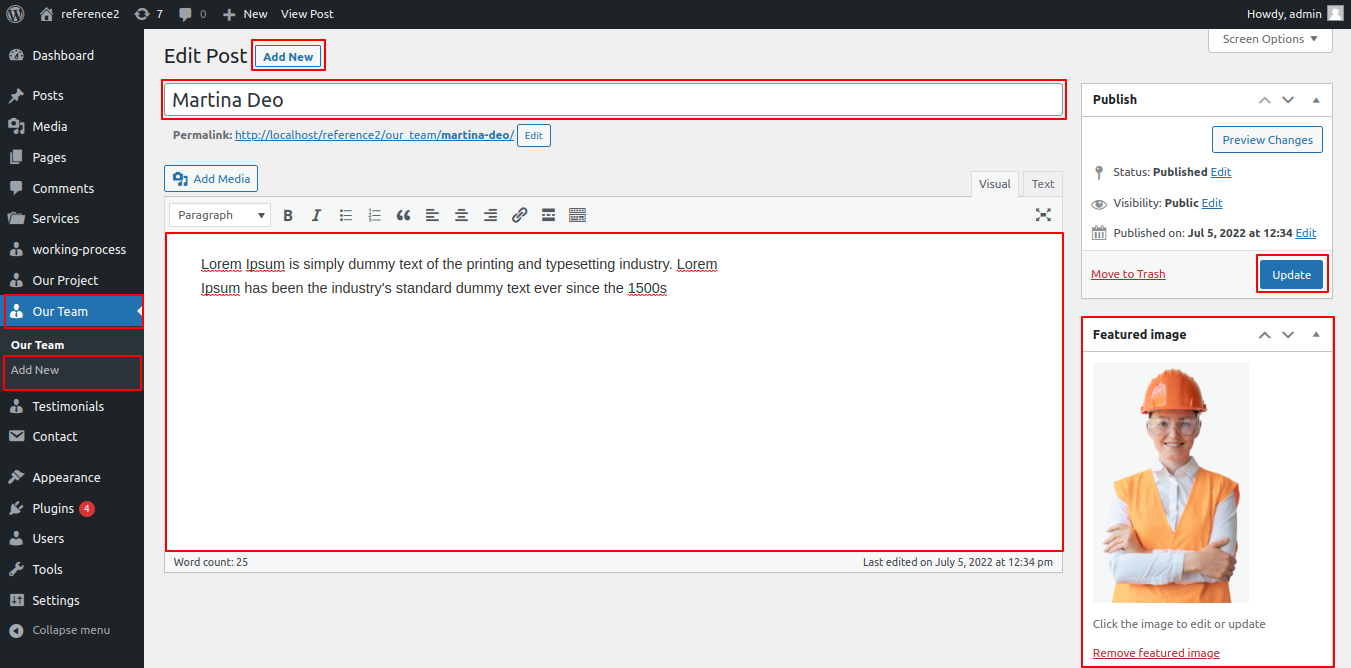The height and width of the screenshot is (668, 1351).
Task: Click the Update button
Action: pyautogui.click(x=1291, y=275)
